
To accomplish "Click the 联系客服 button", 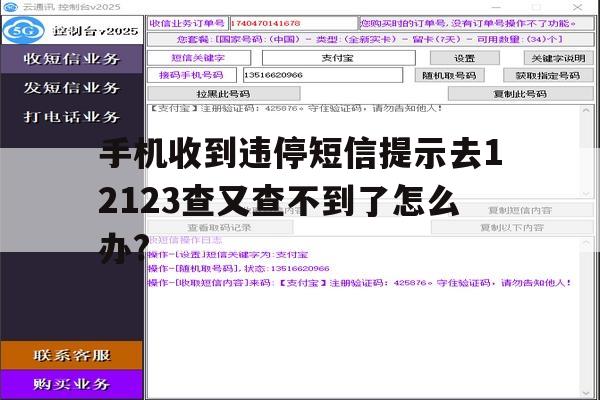I will point(72,355).
